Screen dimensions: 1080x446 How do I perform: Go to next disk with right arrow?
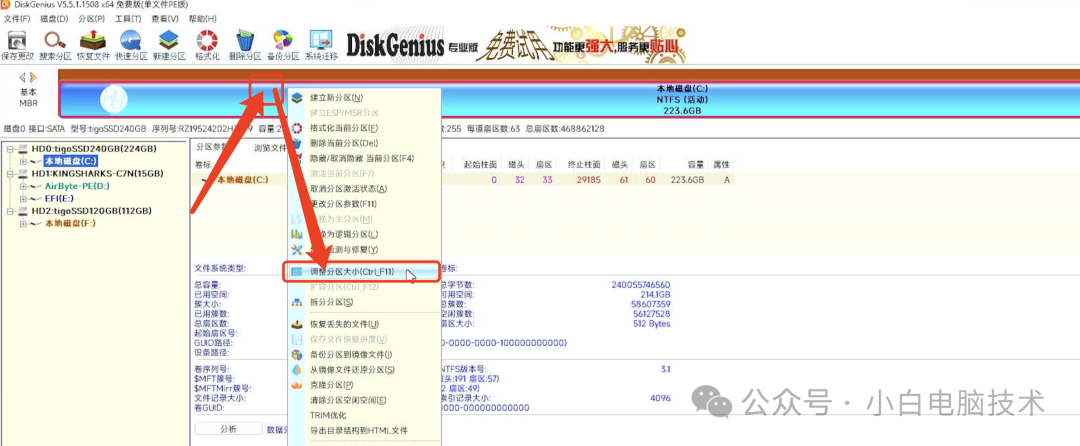point(32,77)
